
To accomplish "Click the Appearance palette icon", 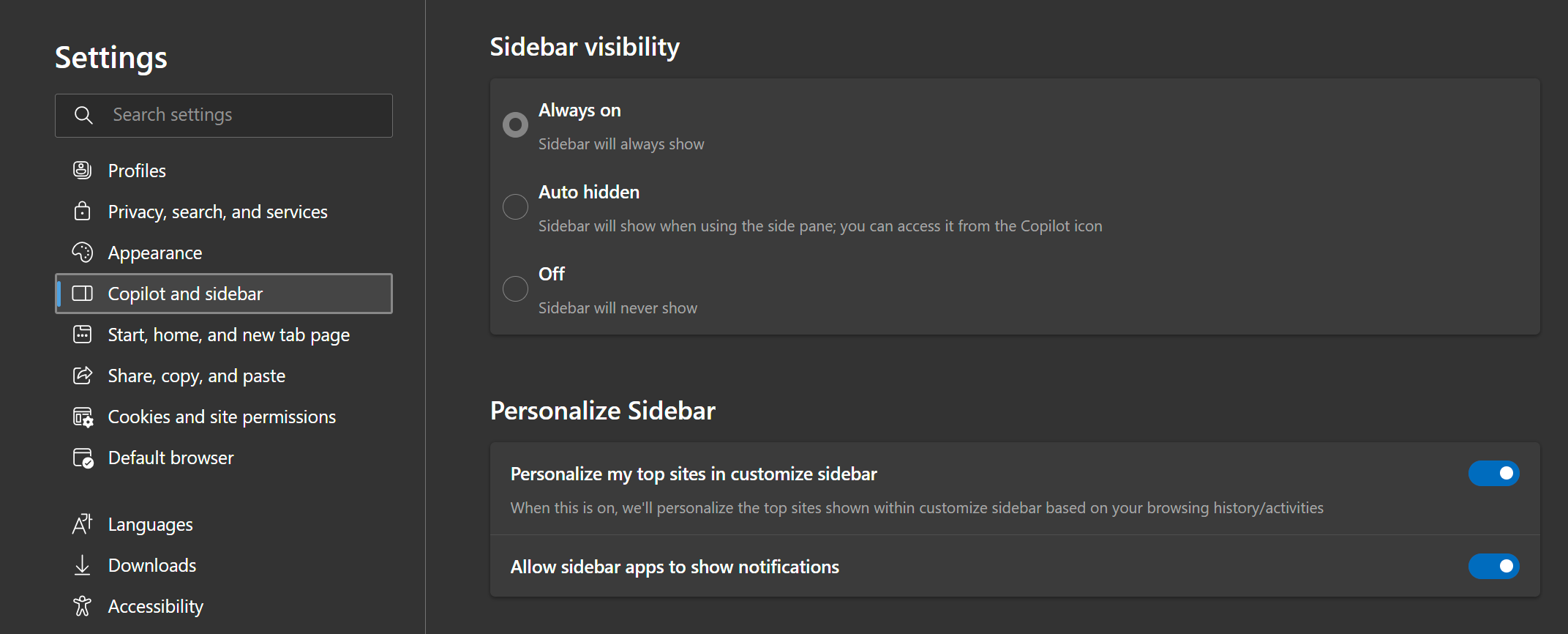I will point(83,253).
